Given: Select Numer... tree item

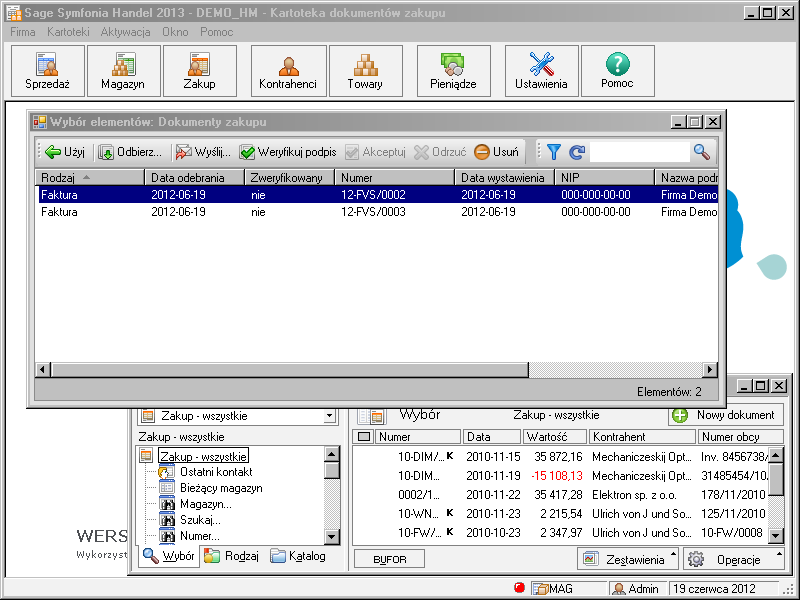Looking at the screenshot, I should click(199, 536).
